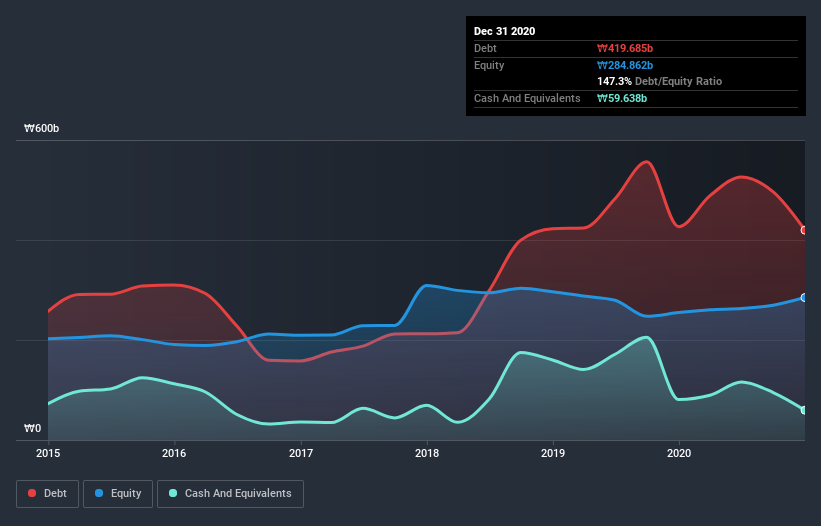
Task: Click the 2015 x-axis label
Action: pyautogui.click(x=48, y=453)
